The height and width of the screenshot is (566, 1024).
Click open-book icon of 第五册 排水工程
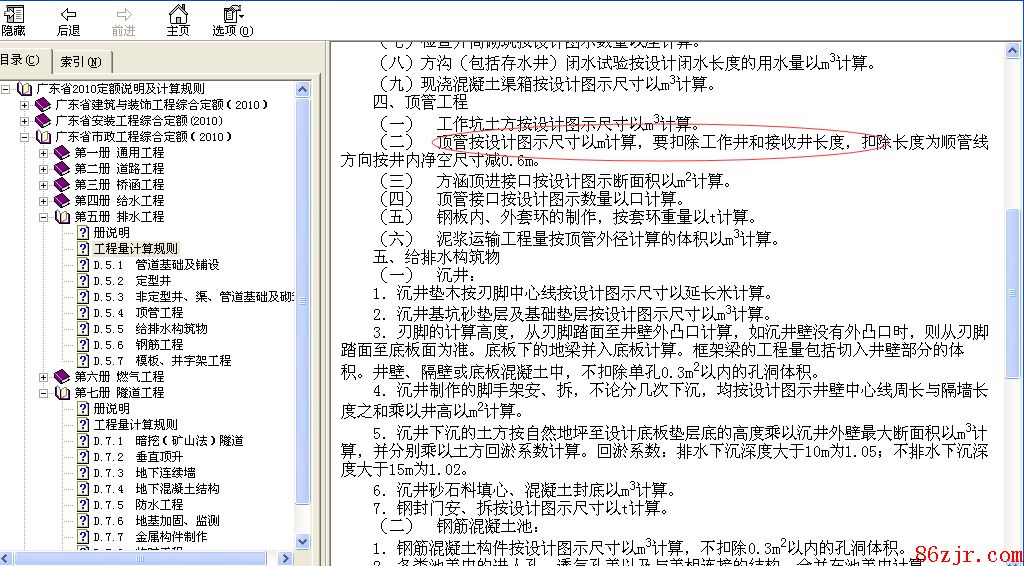coord(62,217)
